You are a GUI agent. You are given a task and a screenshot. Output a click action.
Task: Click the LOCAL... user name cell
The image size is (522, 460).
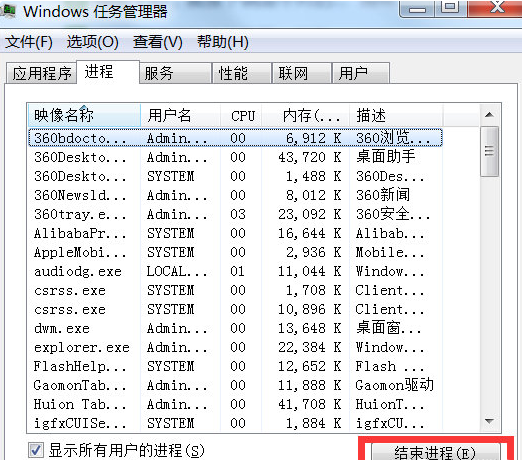[177, 271]
